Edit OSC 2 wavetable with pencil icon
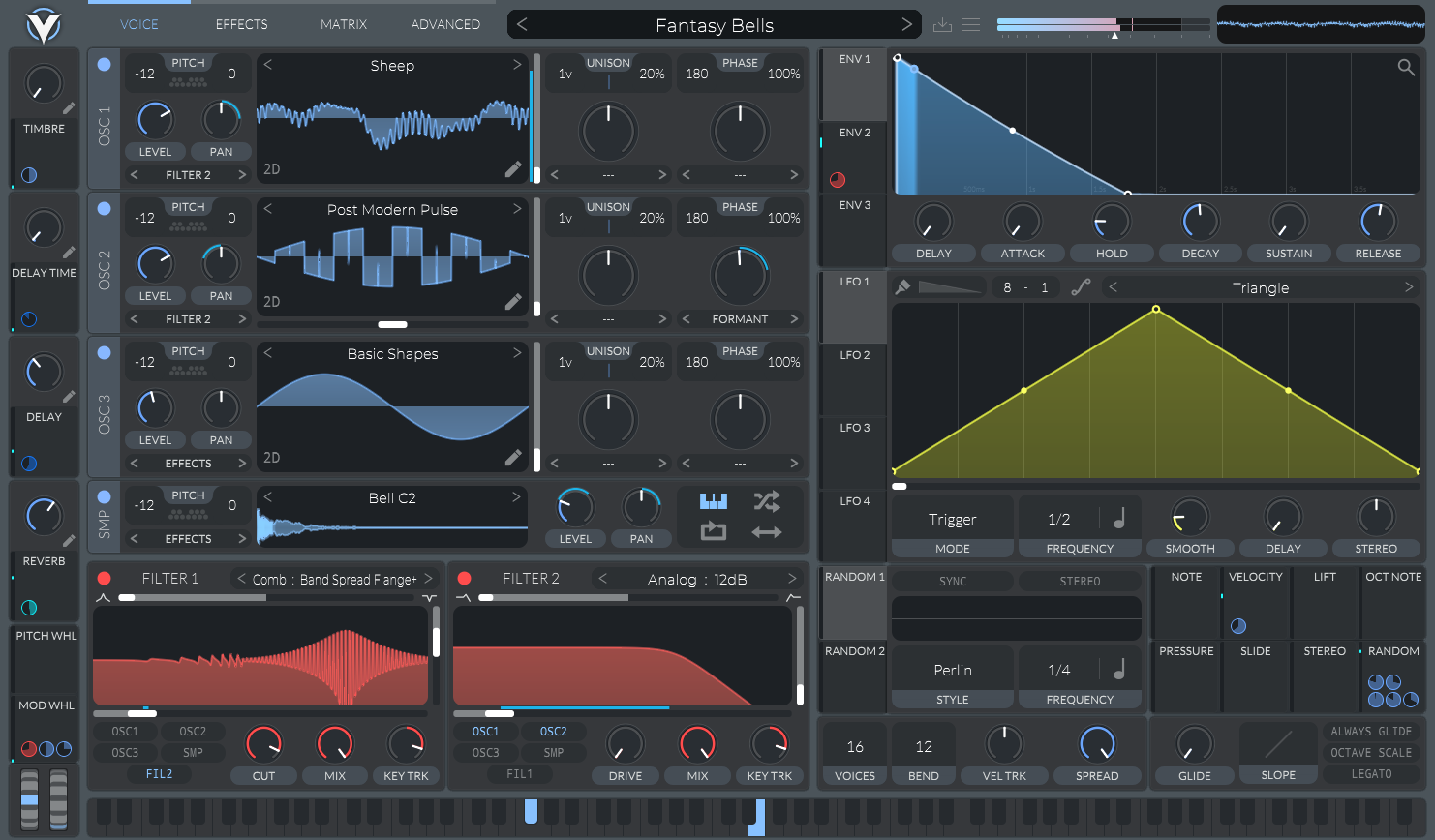The height and width of the screenshot is (840, 1435). point(513,302)
